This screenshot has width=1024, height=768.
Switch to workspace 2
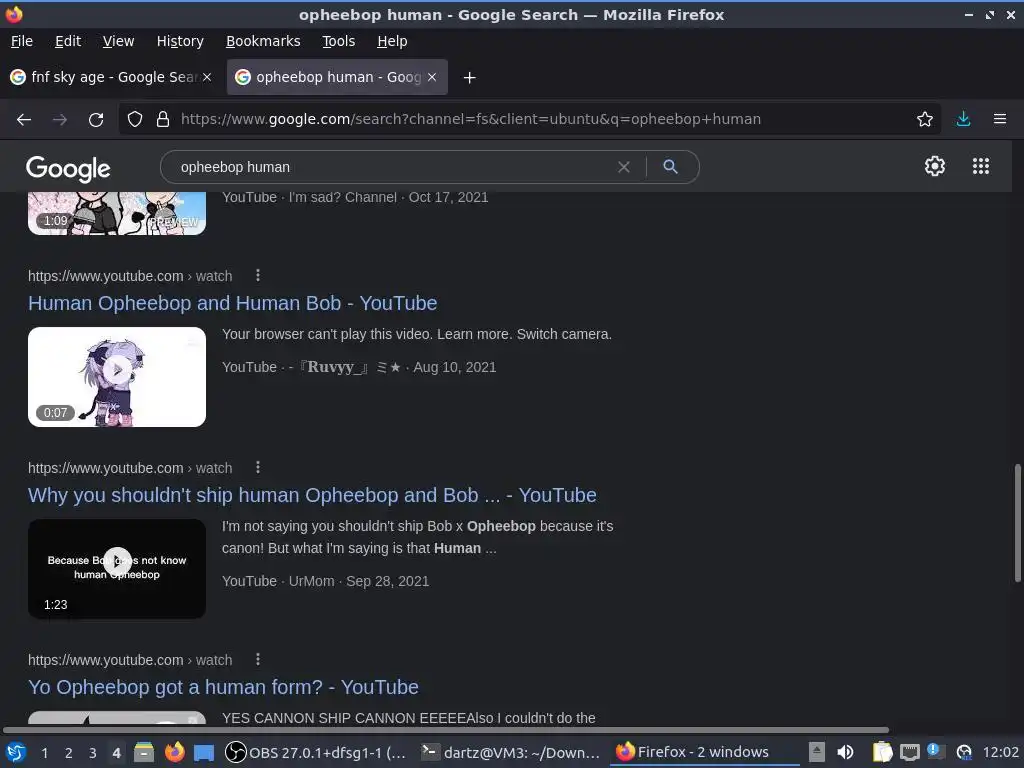(69, 753)
